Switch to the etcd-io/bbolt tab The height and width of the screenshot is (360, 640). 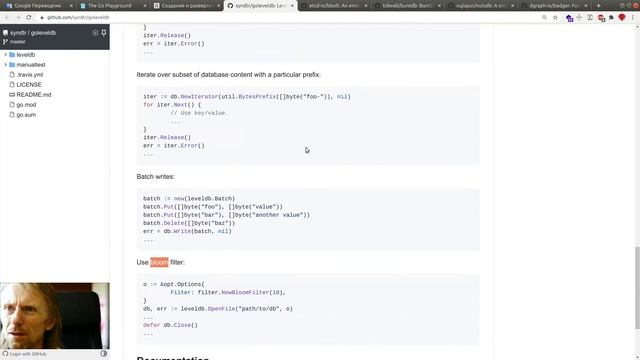[x=334, y=6]
